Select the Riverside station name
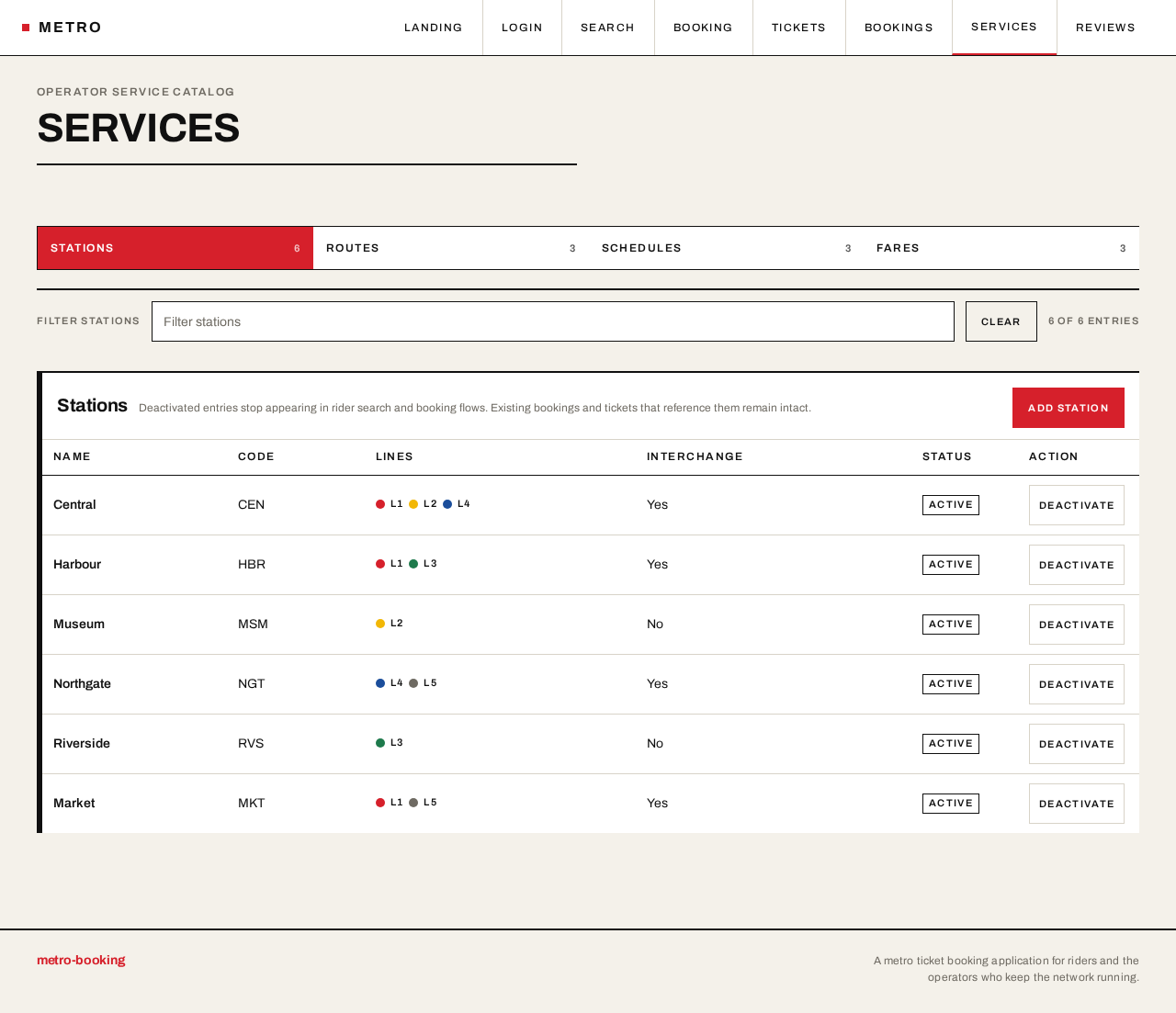 pyautogui.click(x=82, y=744)
